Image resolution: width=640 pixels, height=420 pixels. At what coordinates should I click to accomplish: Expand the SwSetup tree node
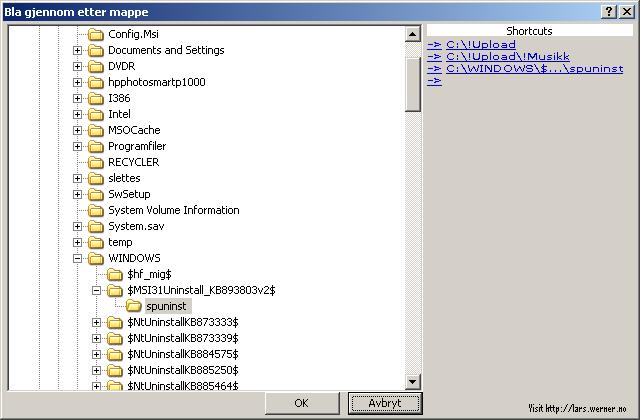77,194
